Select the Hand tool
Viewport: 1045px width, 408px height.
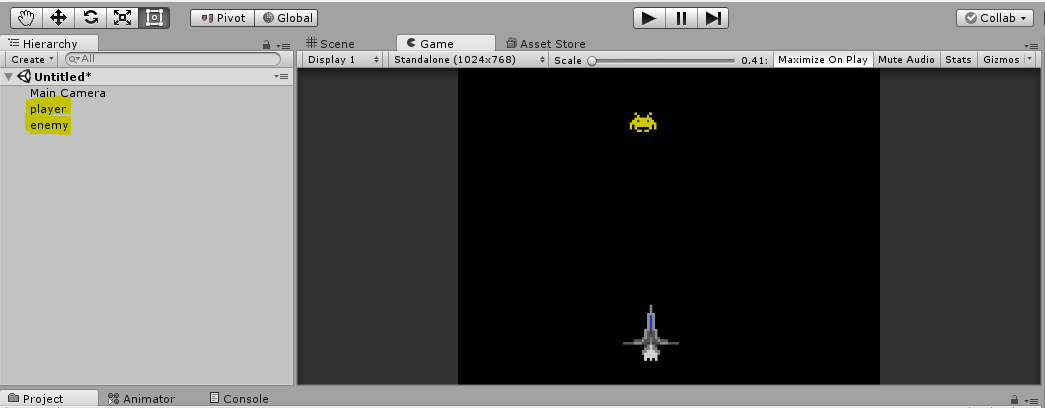click(x=26, y=18)
